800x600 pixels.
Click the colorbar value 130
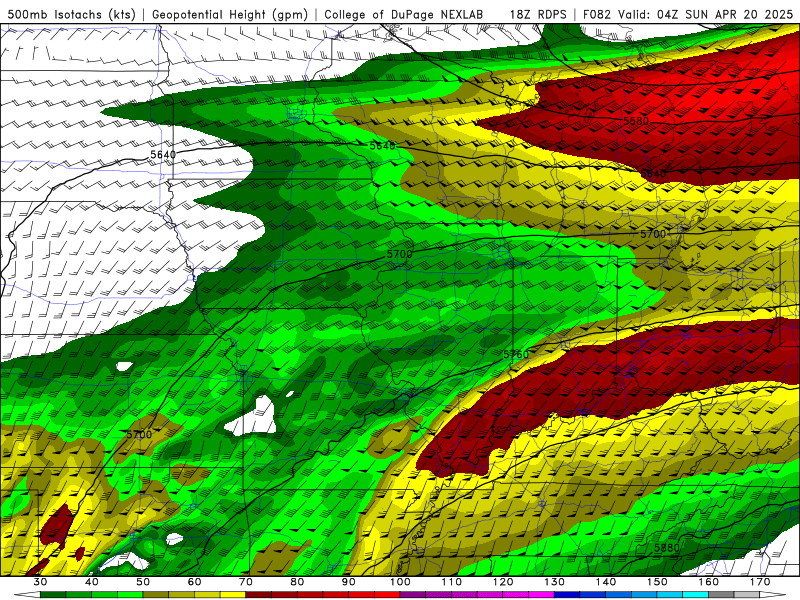pyautogui.click(x=555, y=582)
